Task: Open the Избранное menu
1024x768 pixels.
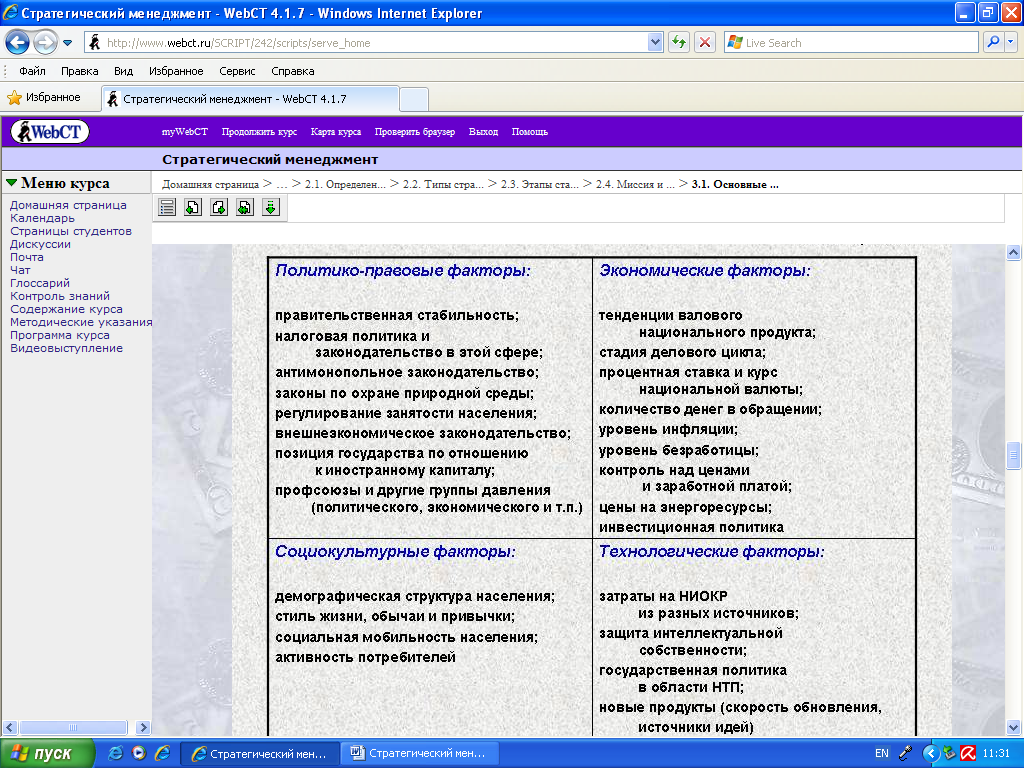Action: point(176,71)
